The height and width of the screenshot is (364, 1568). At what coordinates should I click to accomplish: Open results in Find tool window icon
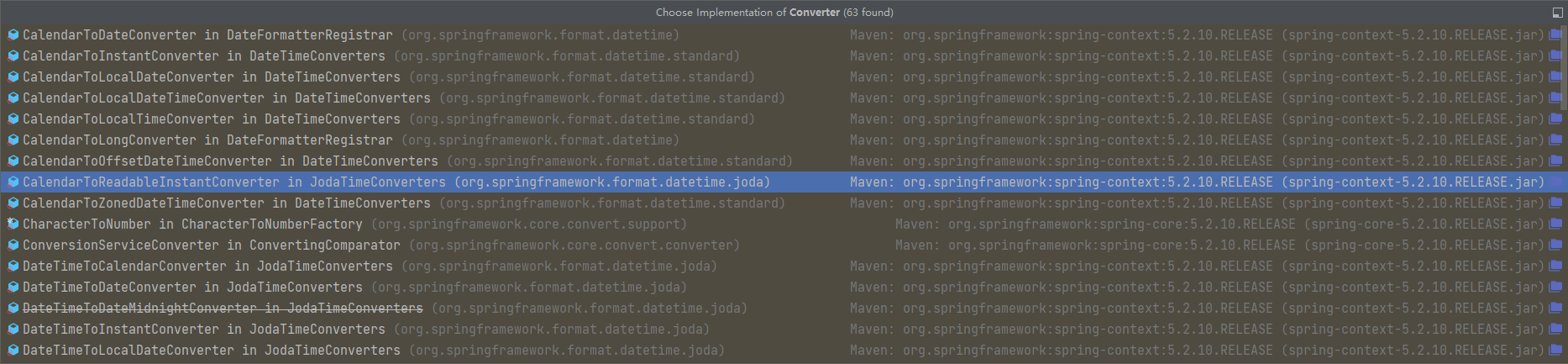pos(1558,13)
